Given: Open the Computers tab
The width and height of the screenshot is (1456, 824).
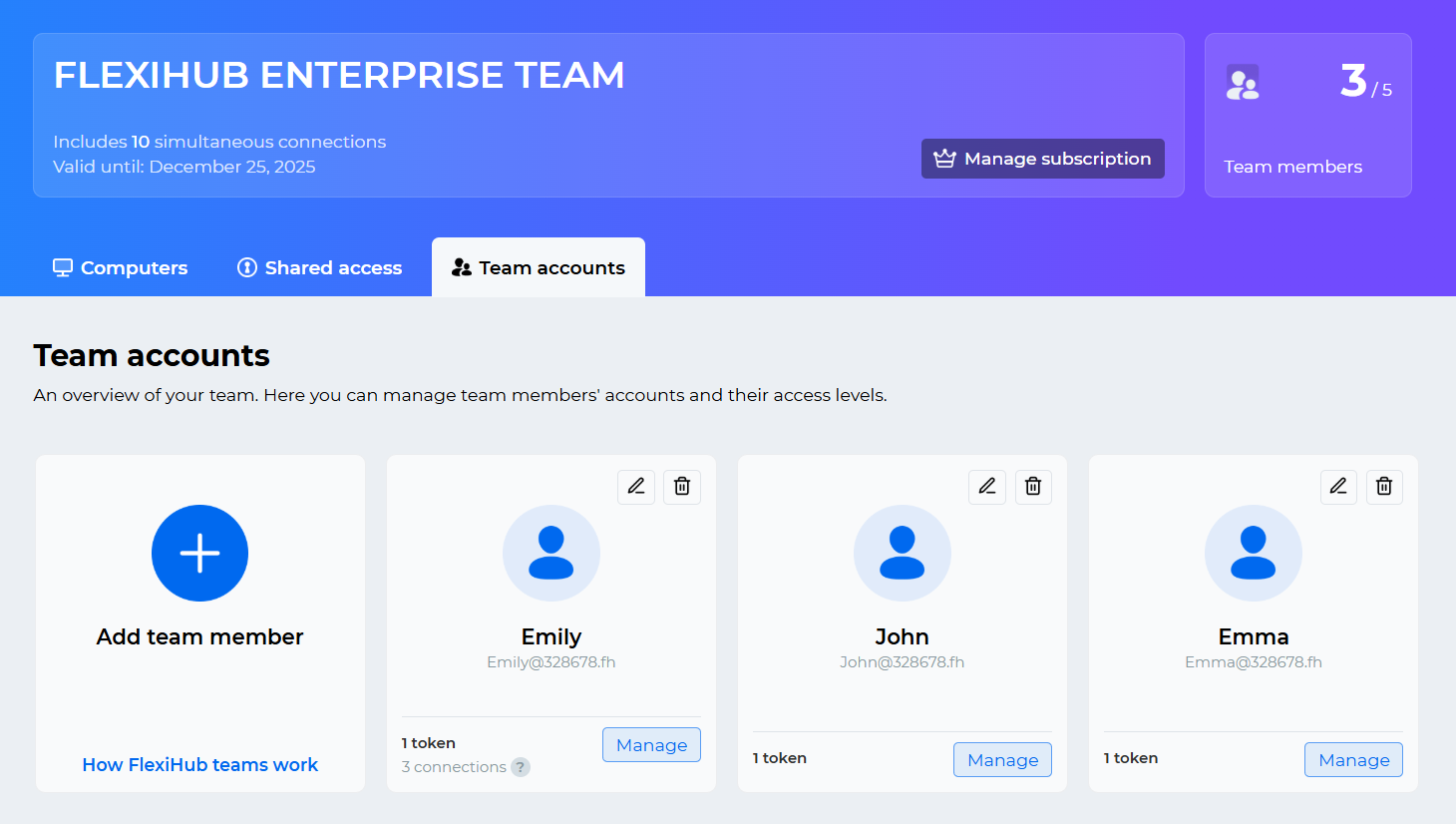Looking at the screenshot, I should [x=120, y=267].
